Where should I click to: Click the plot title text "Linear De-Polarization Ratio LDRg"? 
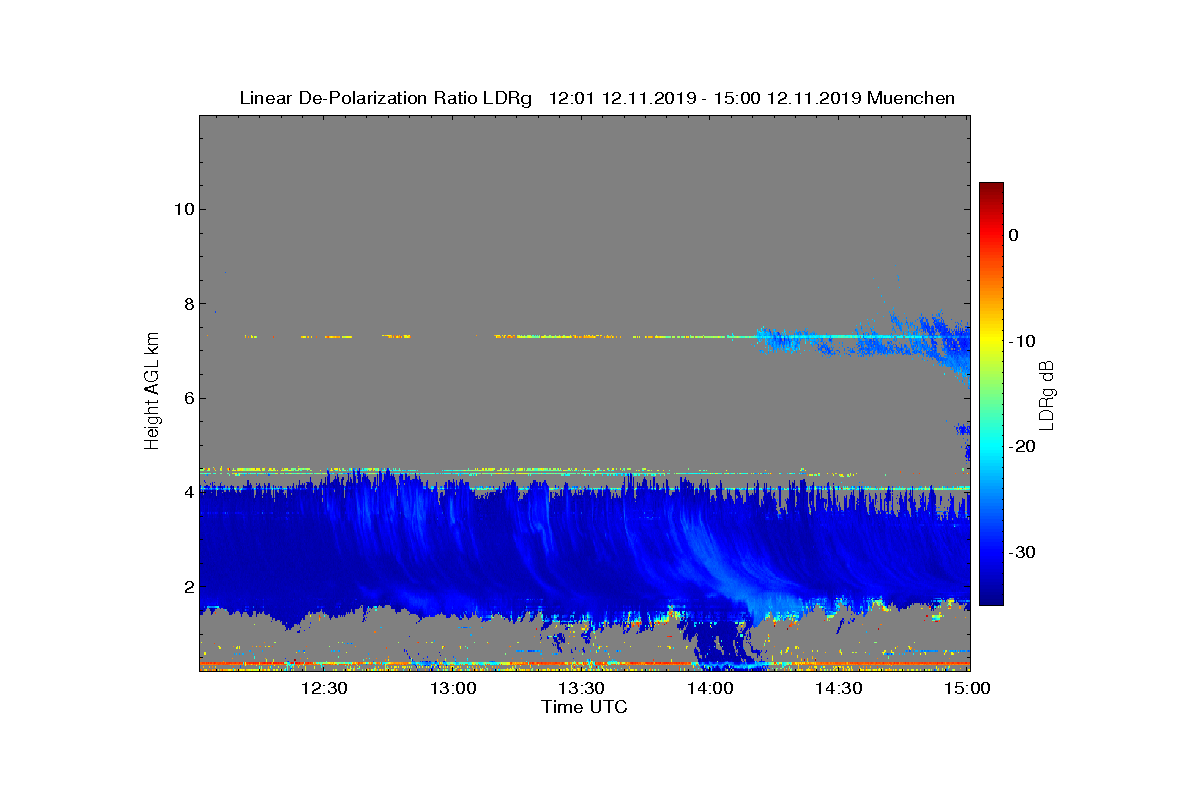pos(386,98)
